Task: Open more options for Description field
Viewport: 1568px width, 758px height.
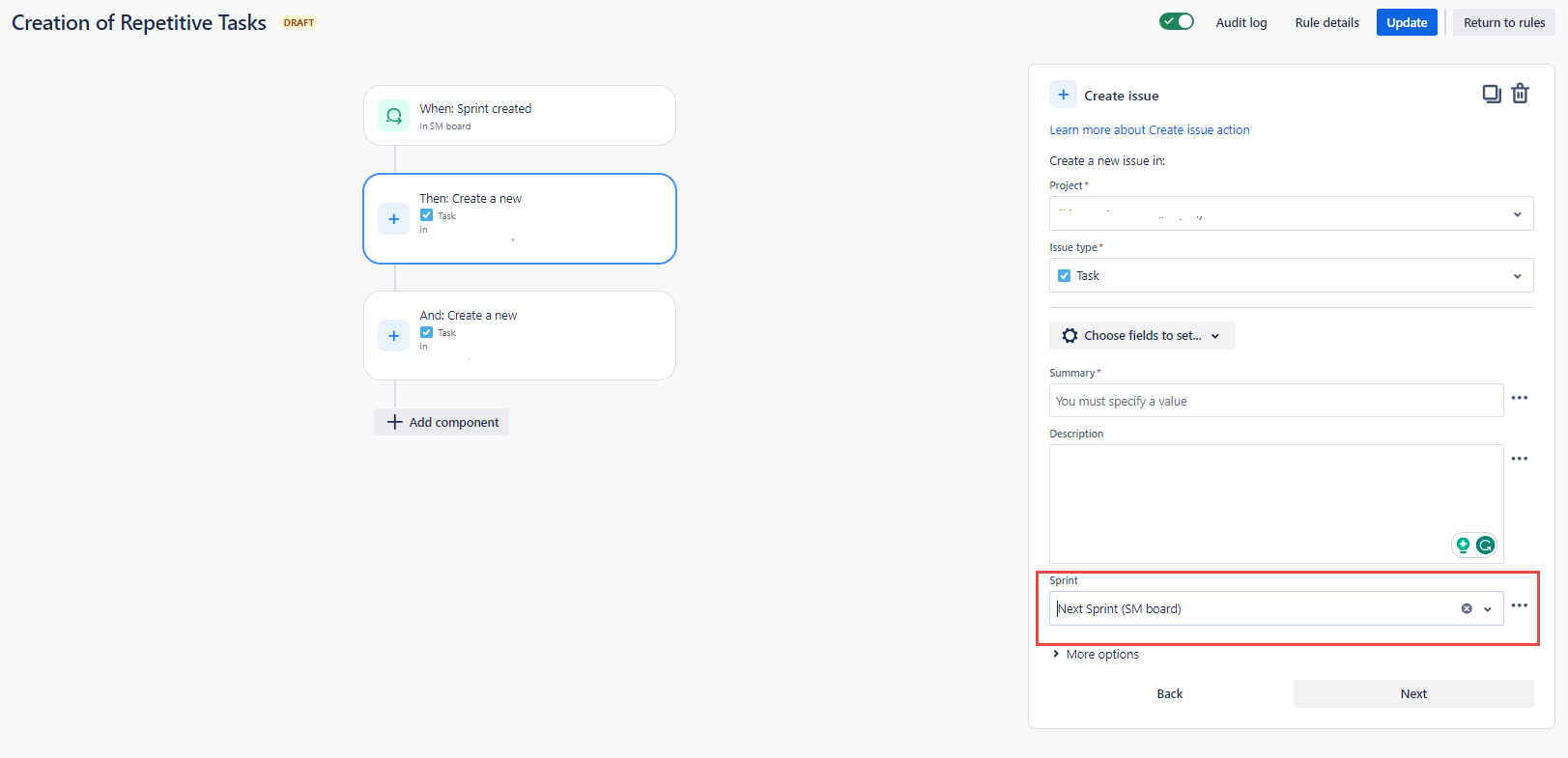Action: pos(1520,459)
